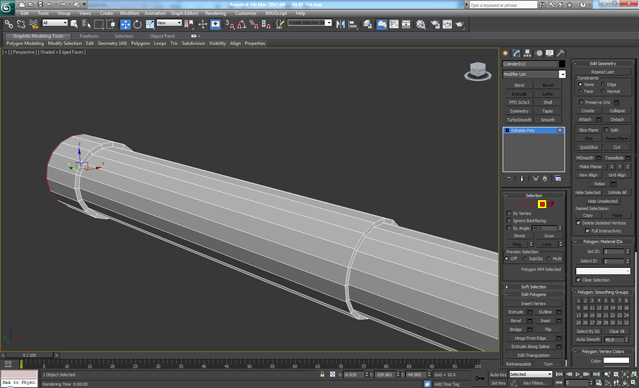Click the Select by Name icon
The width and height of the screenshot is (639, 388).
(x=86, y=24)
